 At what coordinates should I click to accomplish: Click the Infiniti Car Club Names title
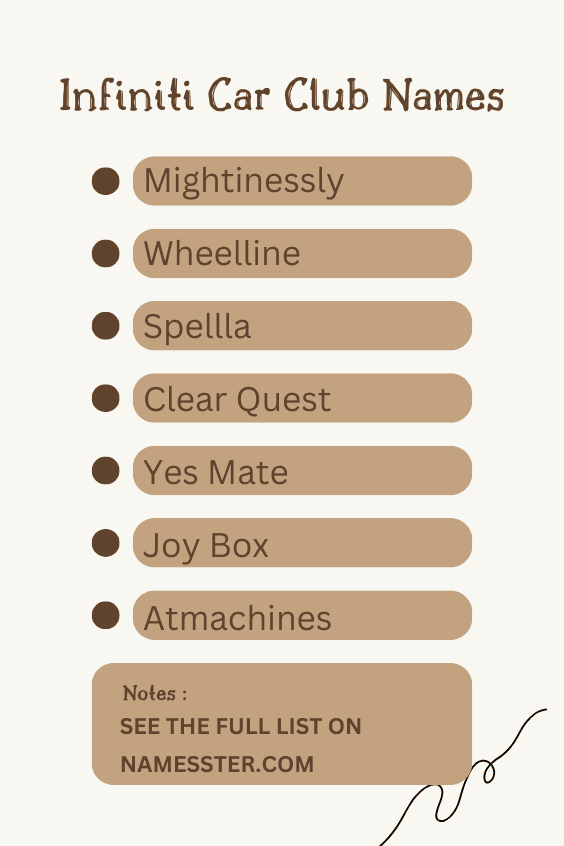coord(282,95)
